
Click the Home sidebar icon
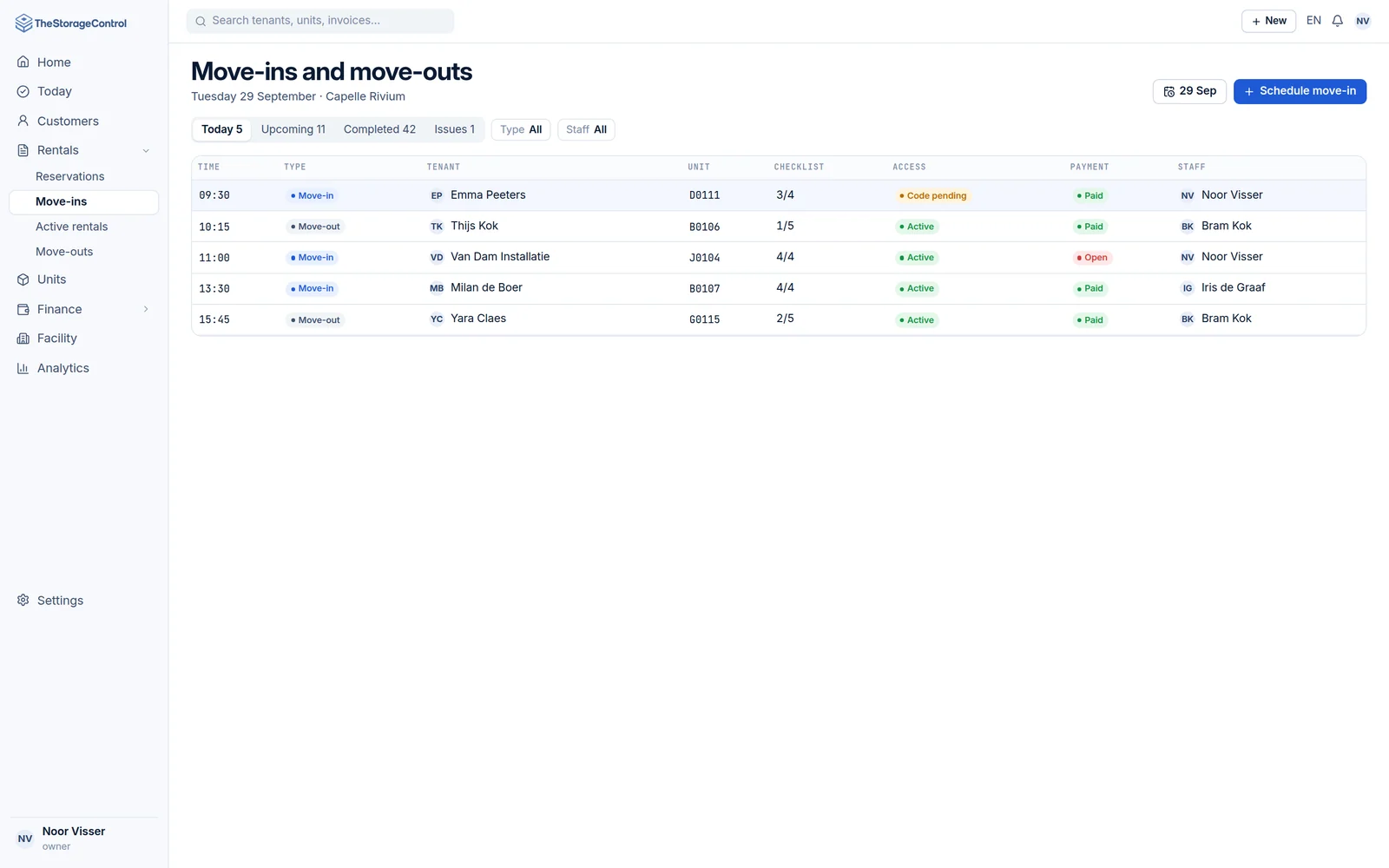click(x=23, y=62)
